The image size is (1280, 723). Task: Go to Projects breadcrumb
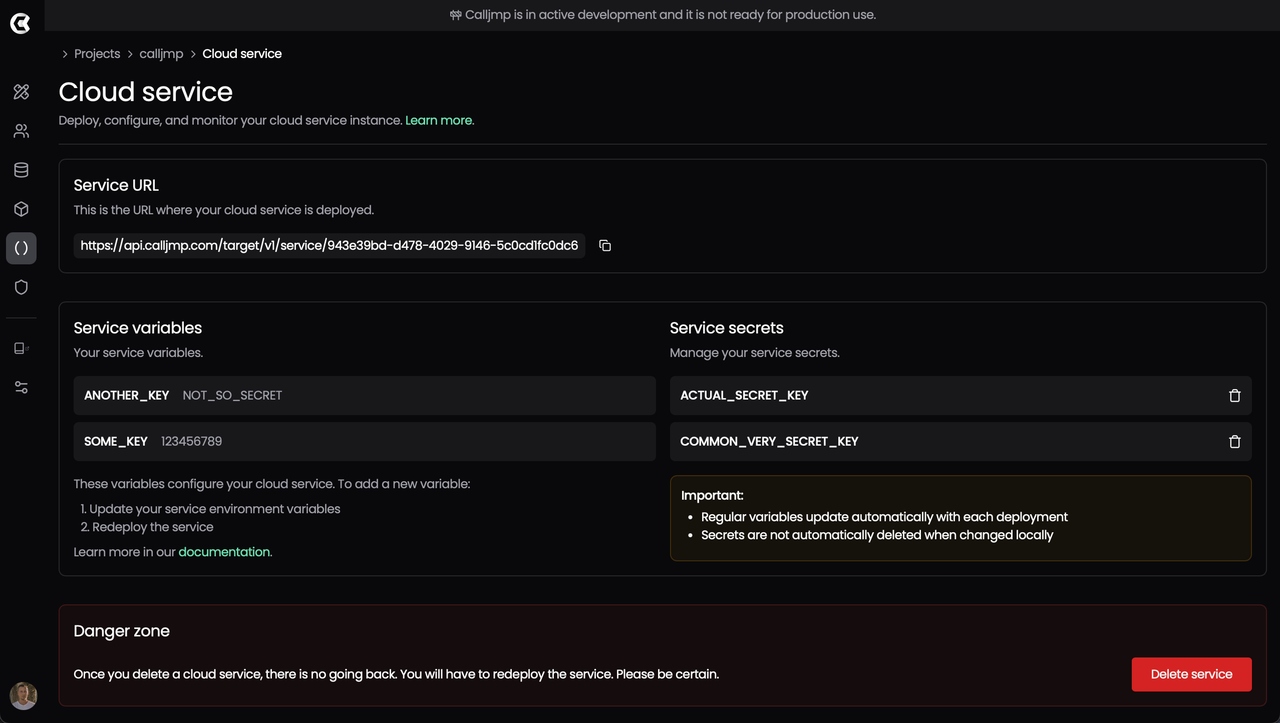(97, 54)
